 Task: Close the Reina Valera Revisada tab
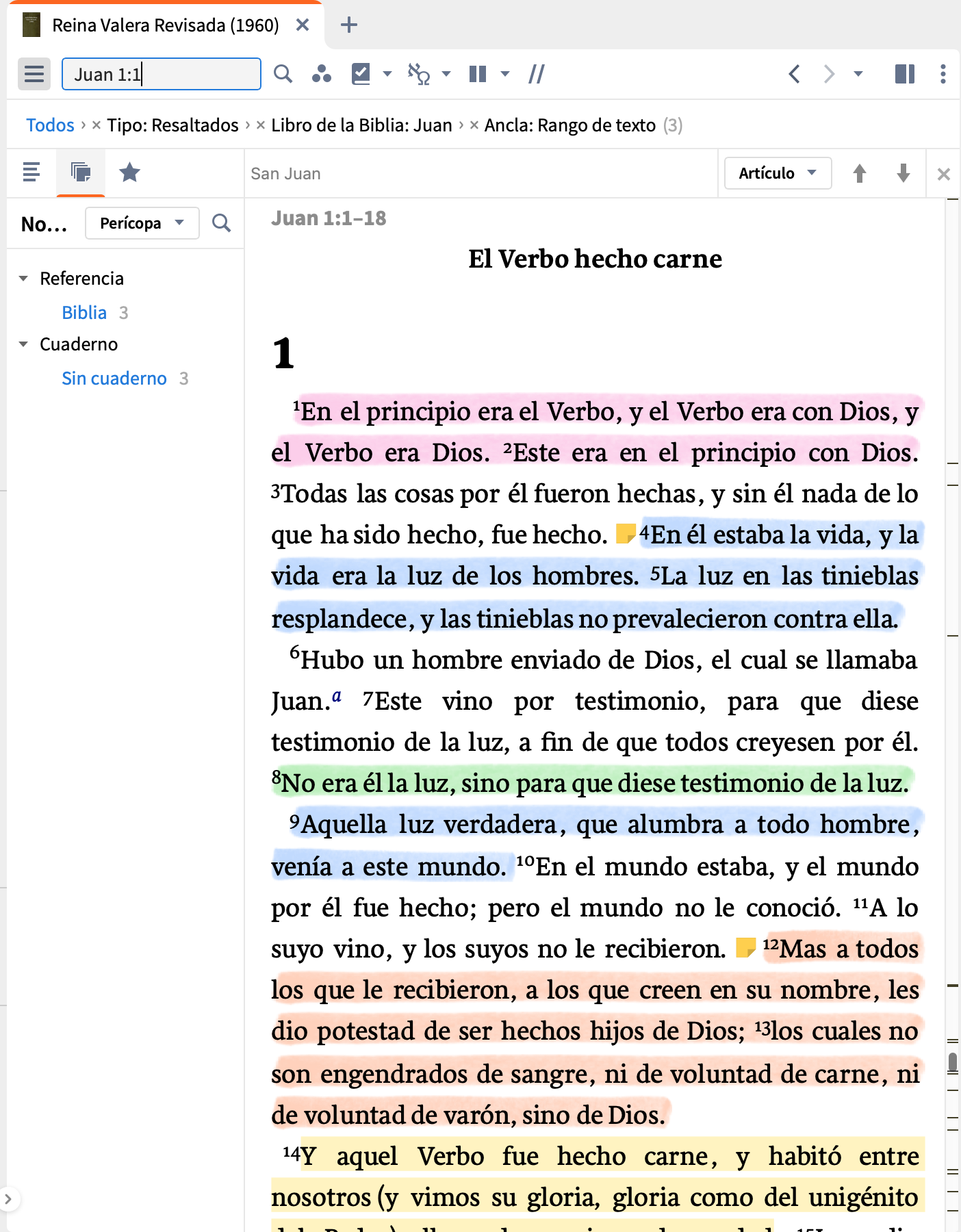coord(303,25)
